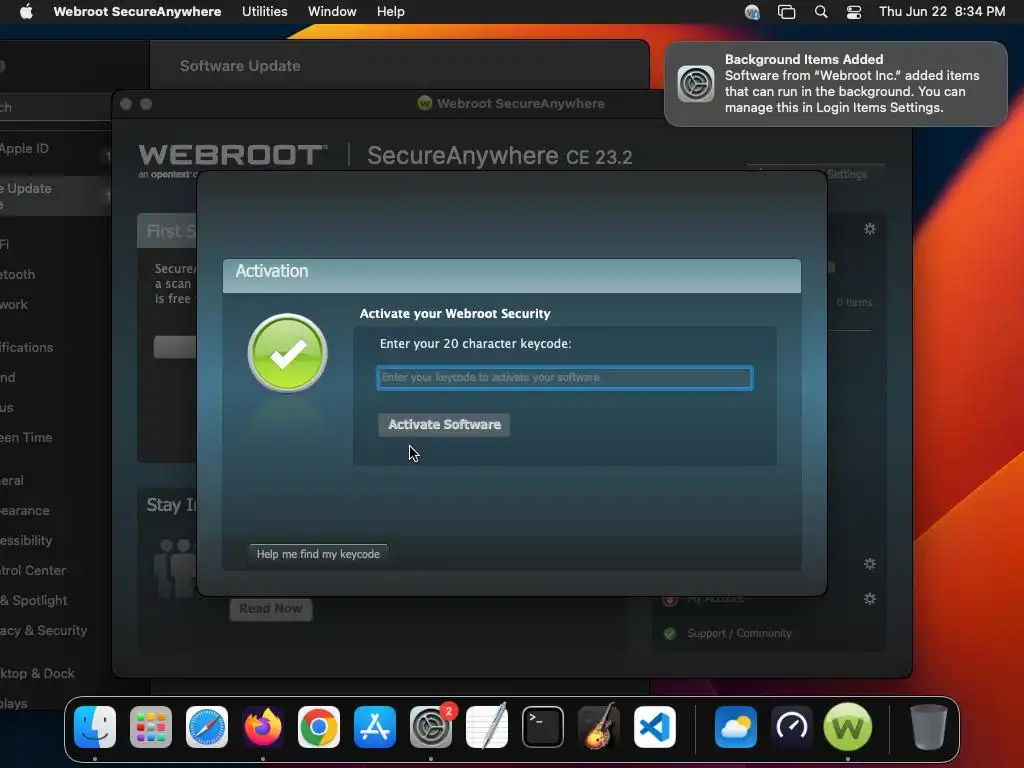
Task: Open Terminal from the Dock
Action: click(543, 726)
